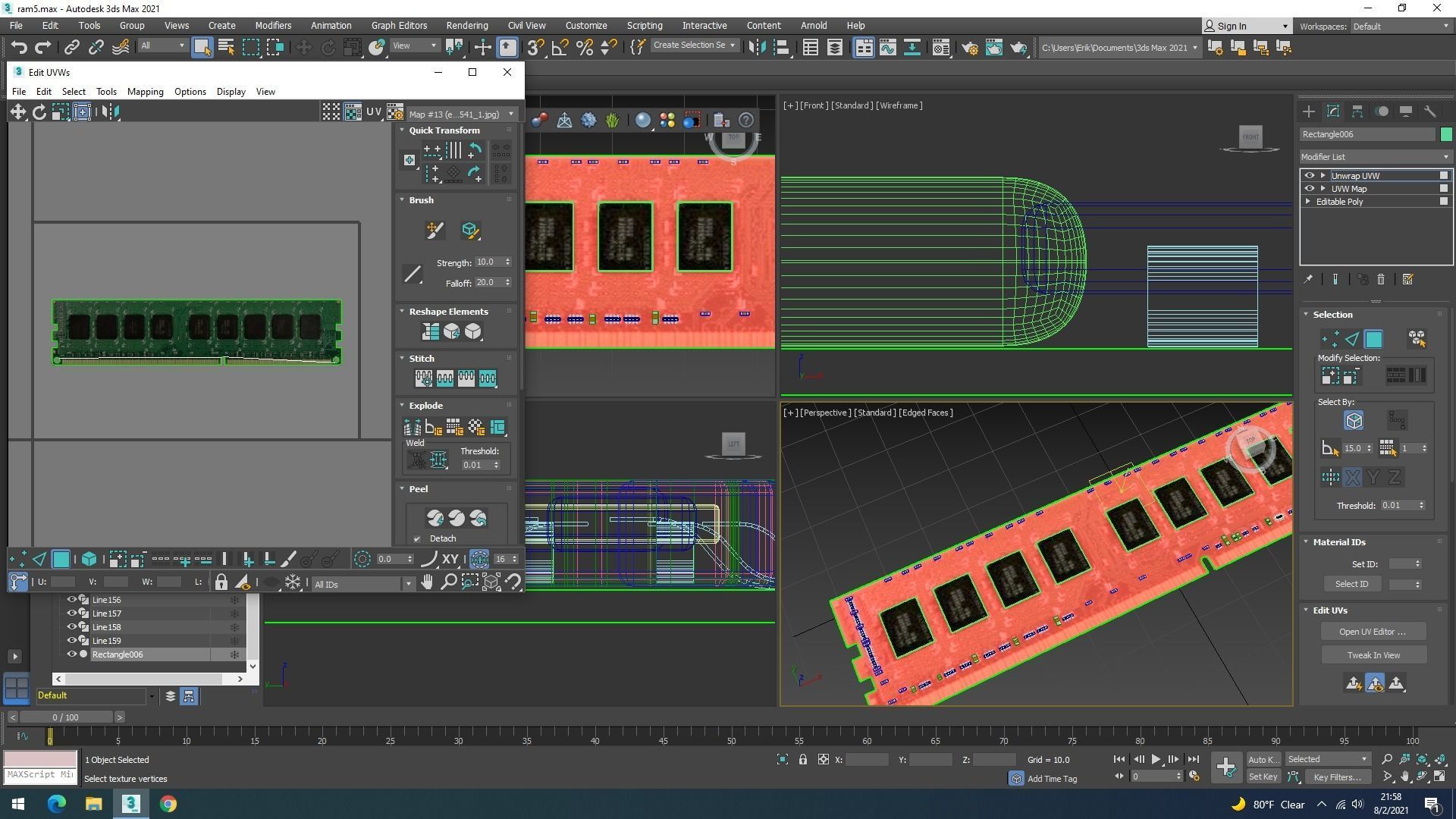Select the Rotate tool in Edit UVWs

pyautogui.click(x=39, y=112)
